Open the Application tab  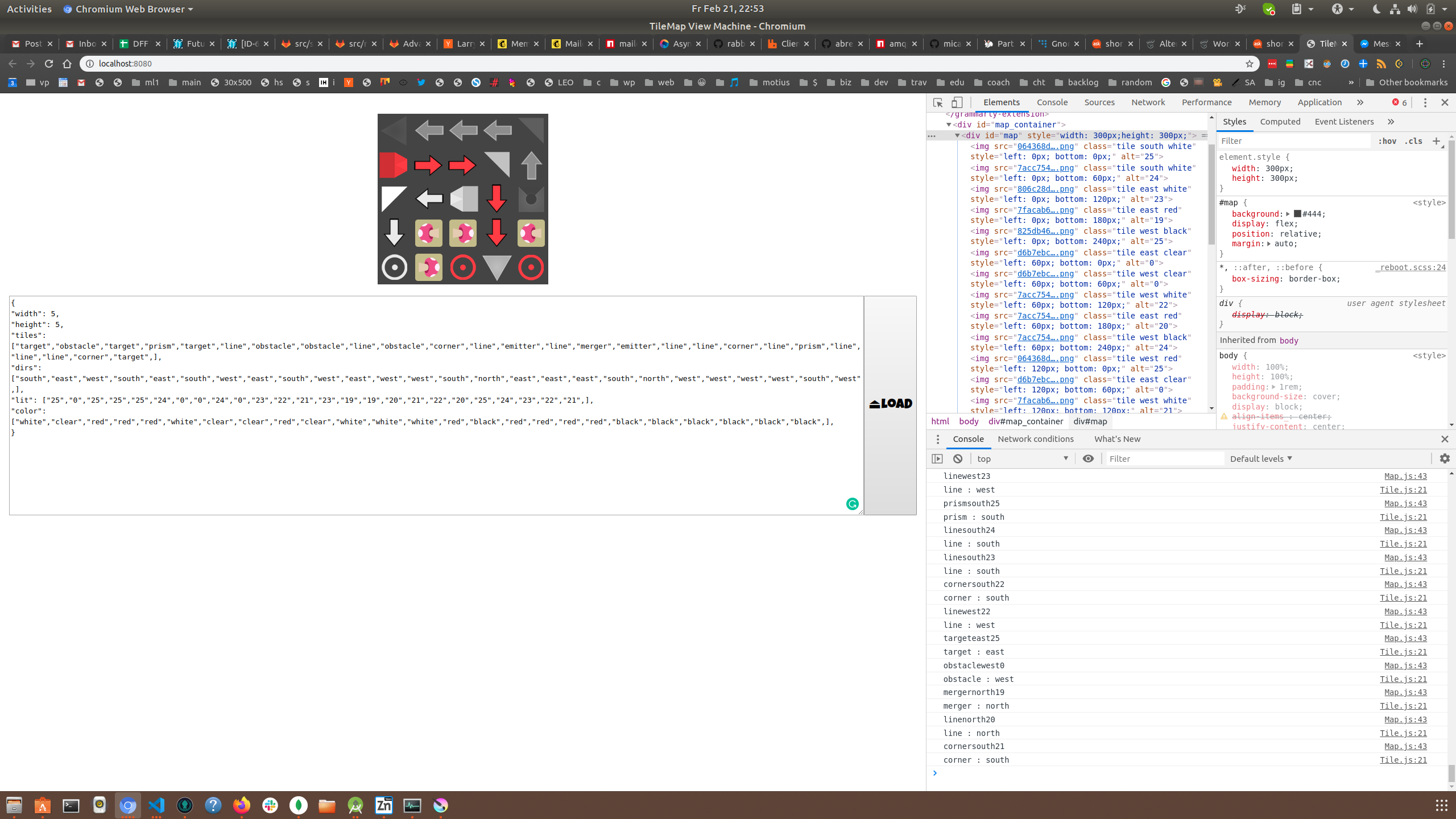pyautogui.click(x=1319, y=102)
